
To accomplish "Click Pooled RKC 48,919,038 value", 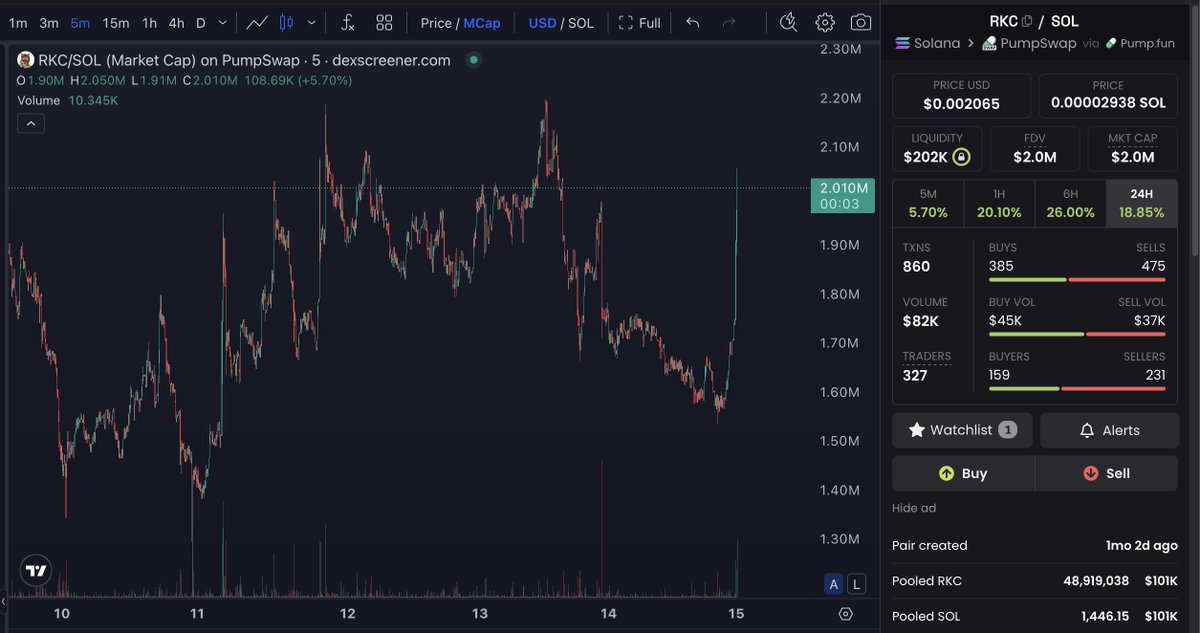I will (x=1097, y=581).
